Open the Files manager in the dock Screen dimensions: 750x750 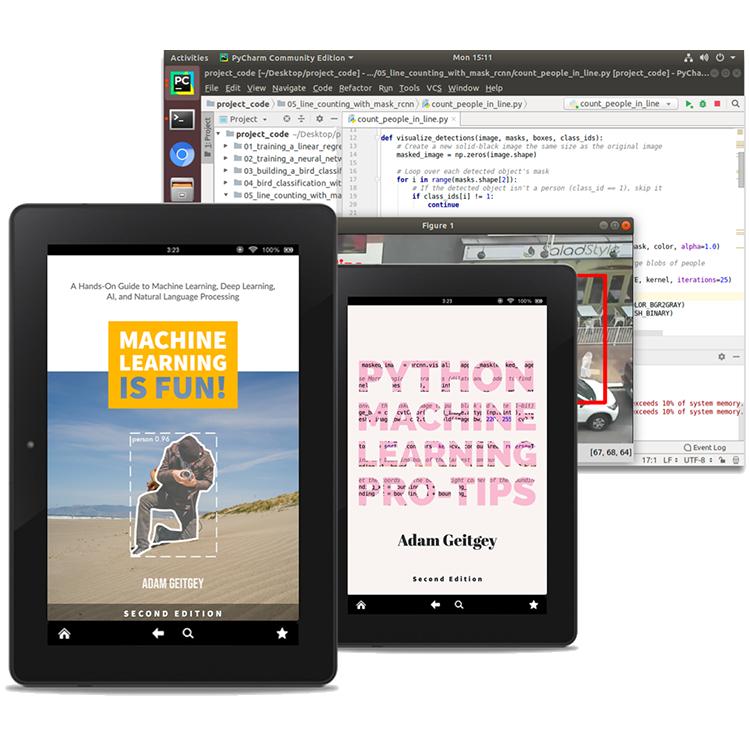tap(182, 189)
